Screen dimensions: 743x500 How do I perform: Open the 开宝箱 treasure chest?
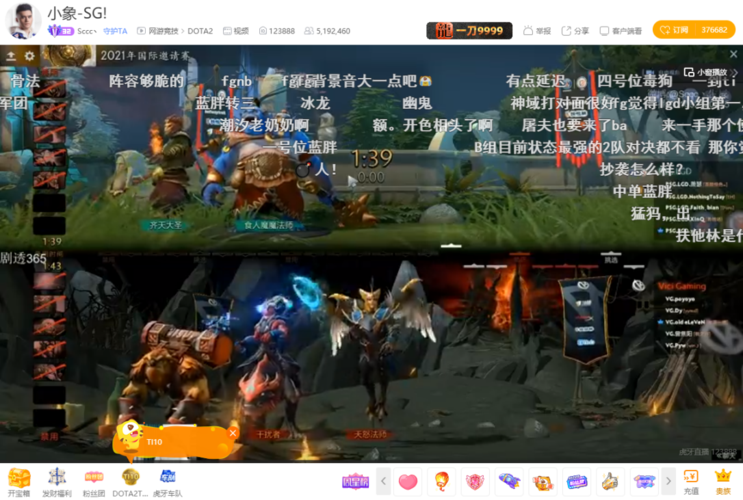point(19,482)
